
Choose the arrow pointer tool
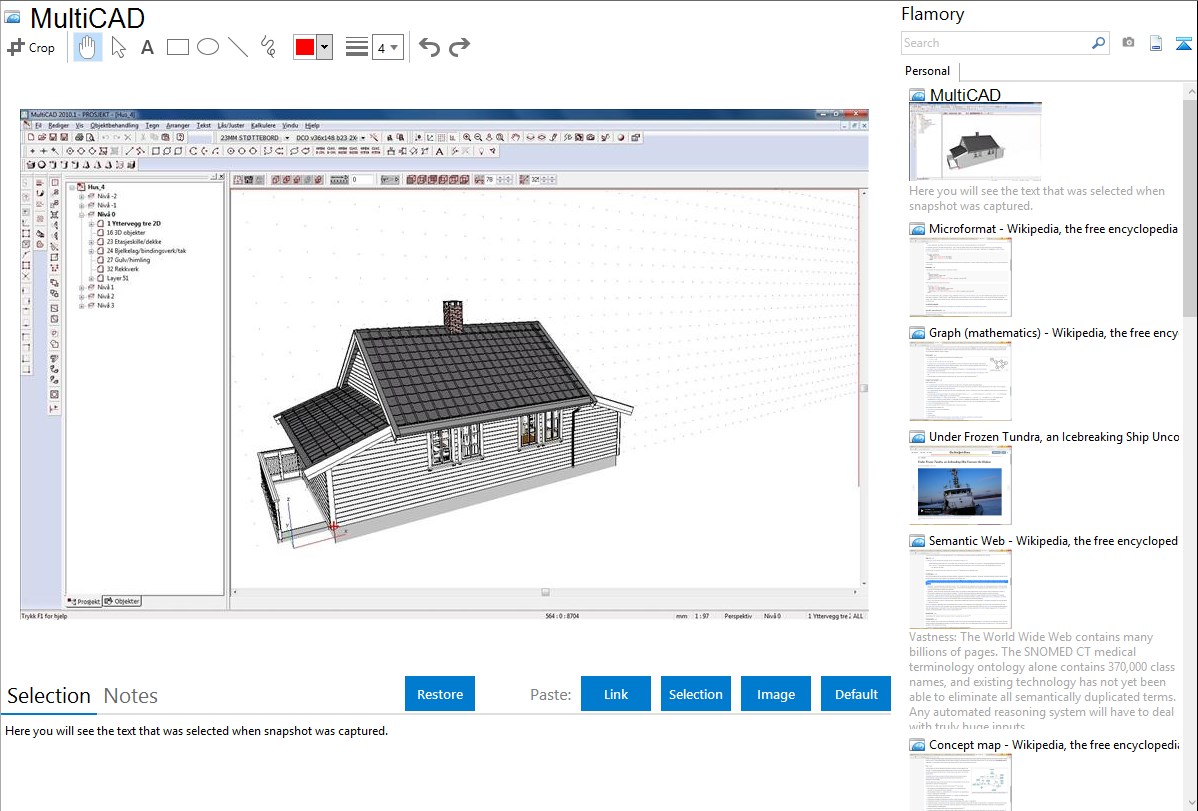(x=118, y=47)
